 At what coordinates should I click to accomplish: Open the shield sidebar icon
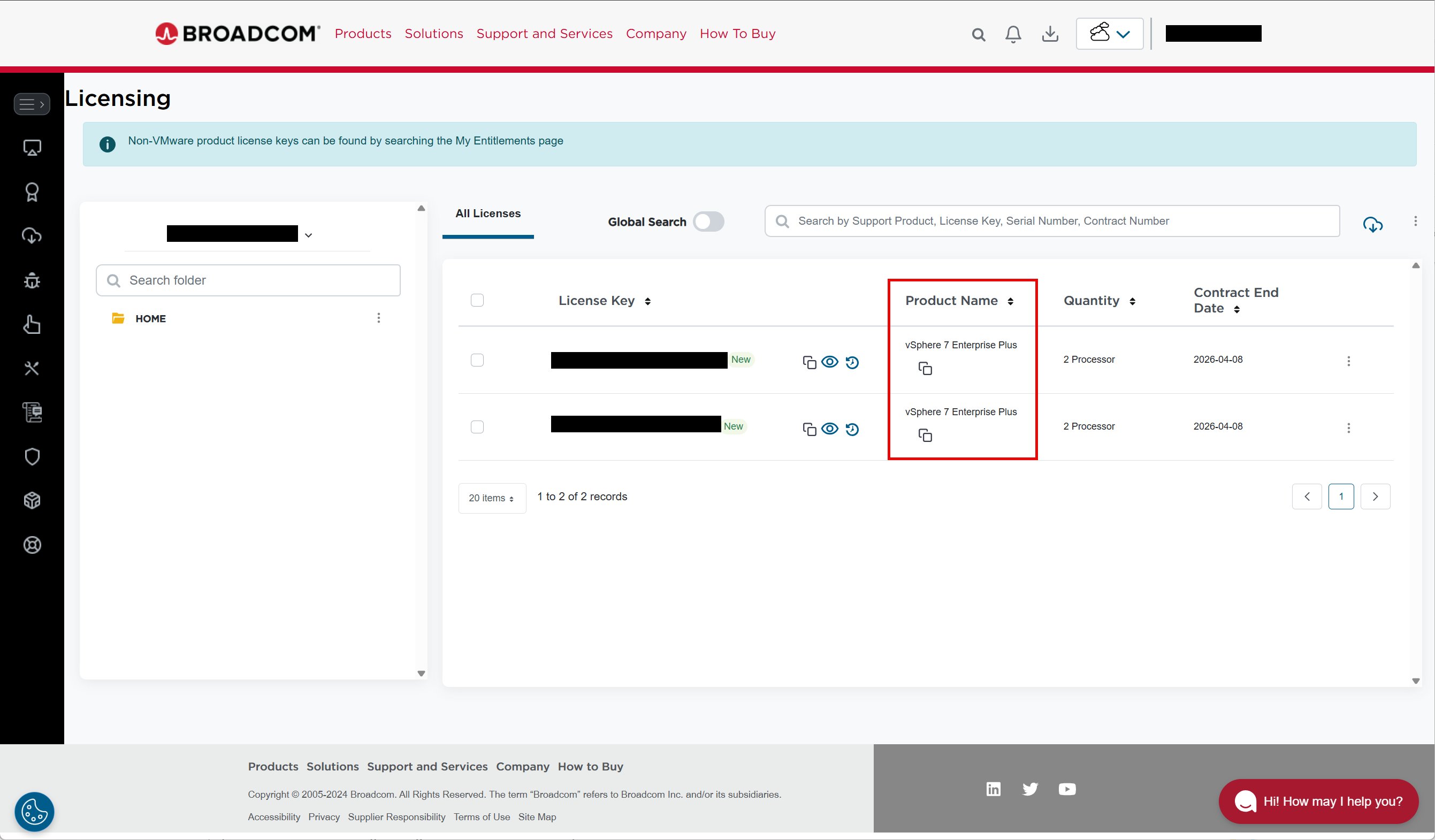(x=32, y=457)
